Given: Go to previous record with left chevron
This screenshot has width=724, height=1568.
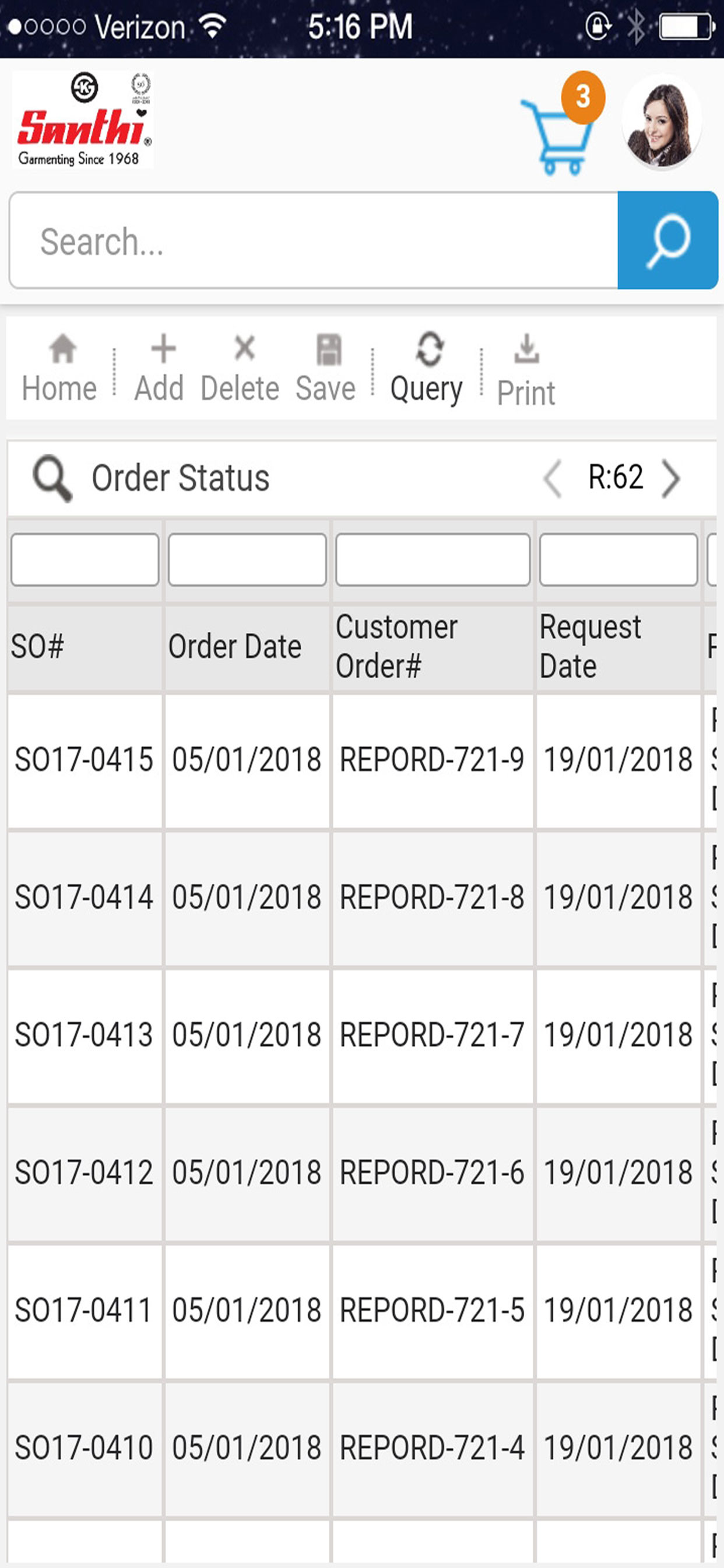Looking at the screenshot, I should [x=553, y=479].
